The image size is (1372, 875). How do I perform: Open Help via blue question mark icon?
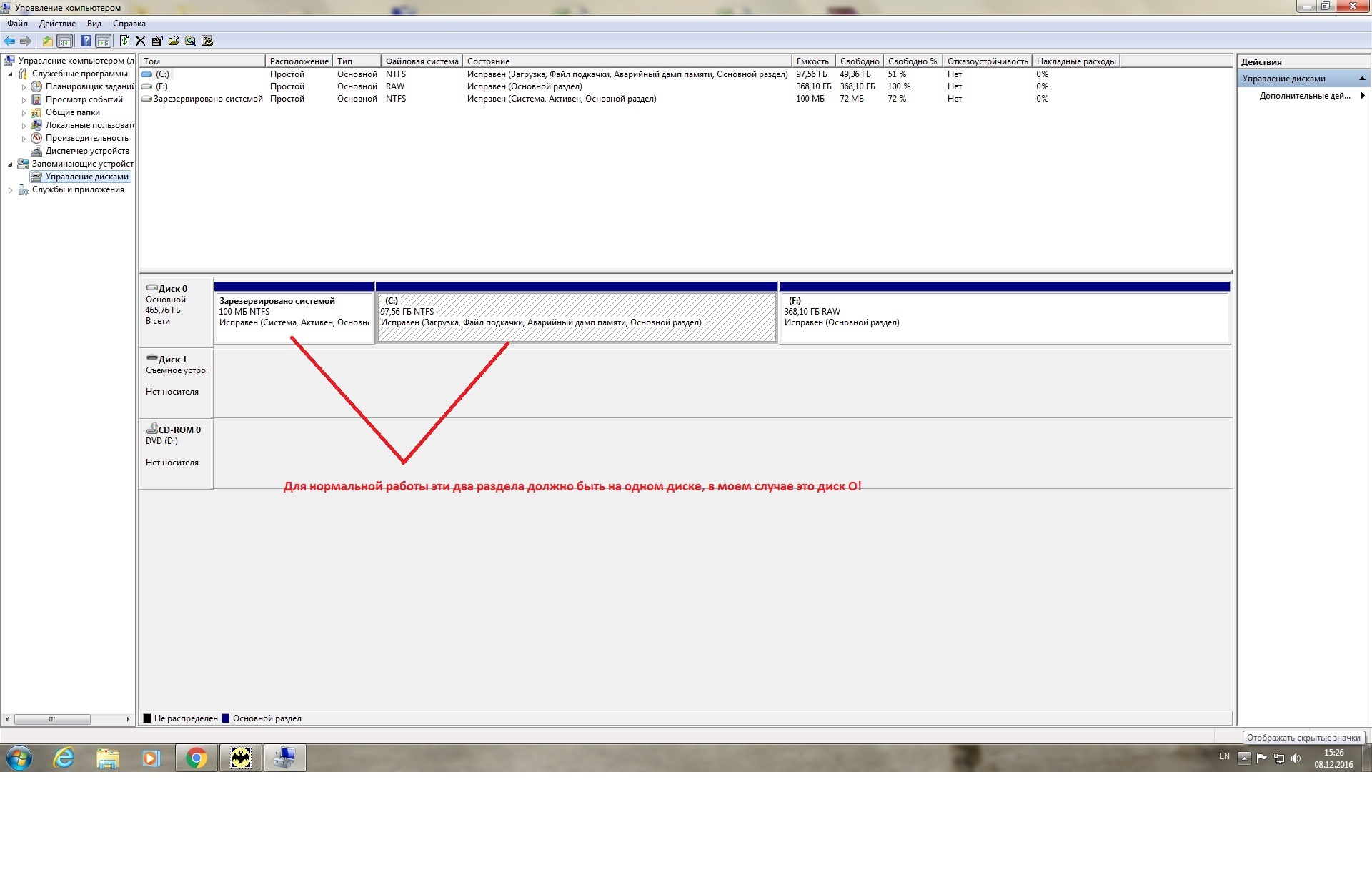point(86,41)
